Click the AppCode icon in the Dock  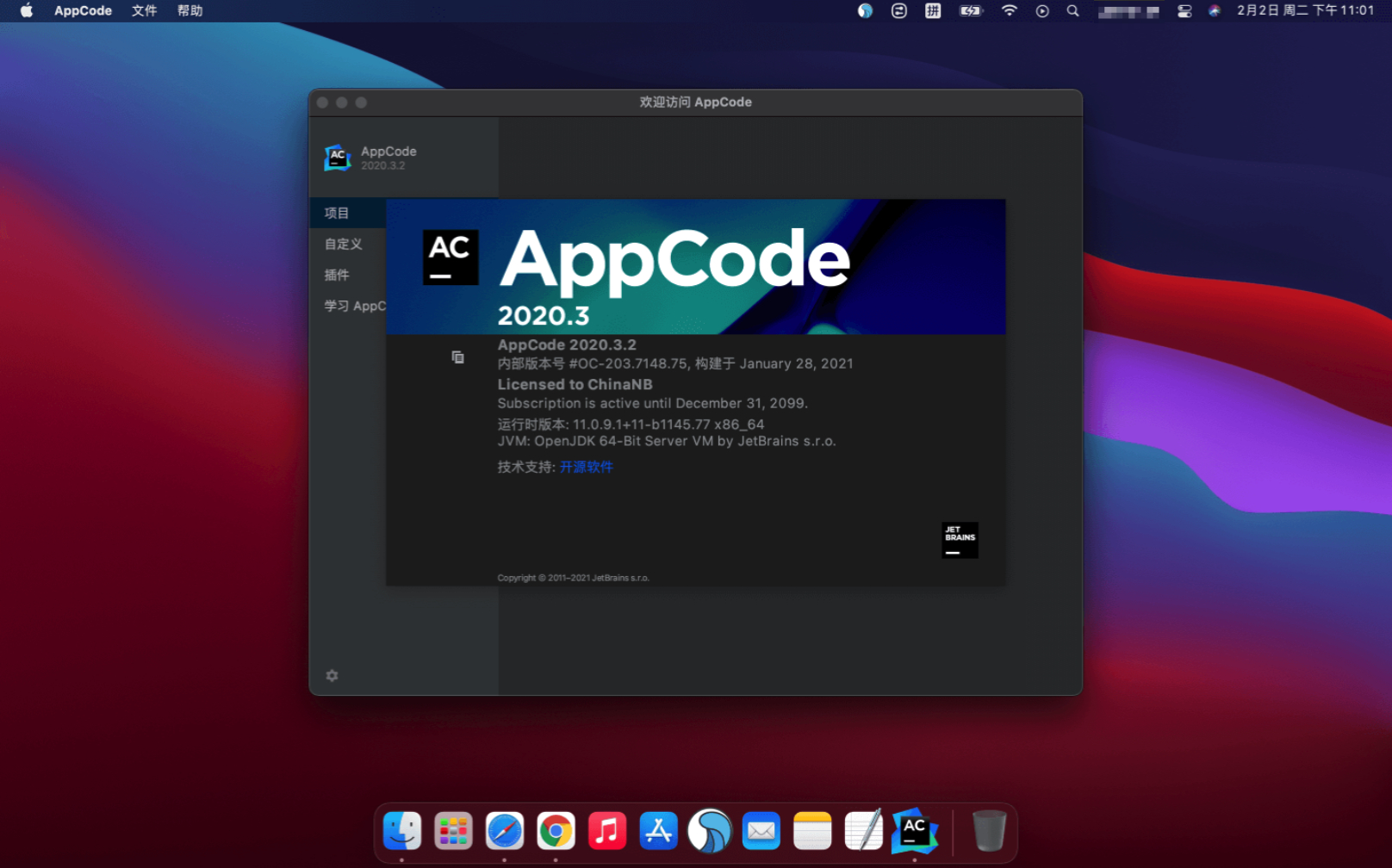point(915,831)
